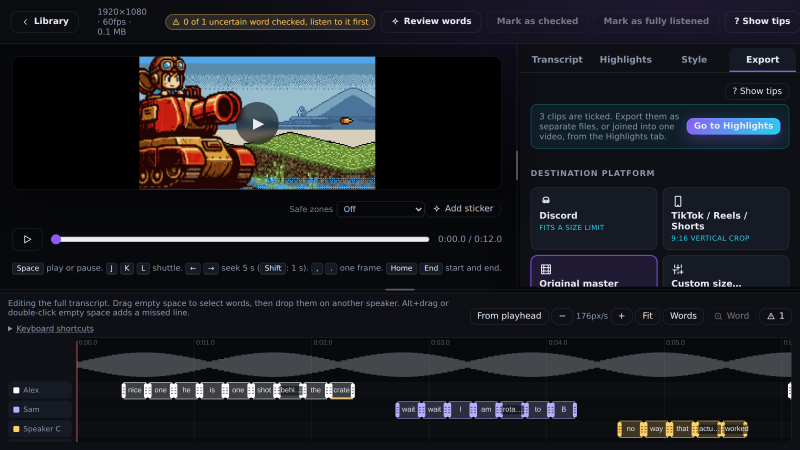Viewport: 800px width, 450px height.
Task: Click the Discord headset icon
Action: click(x=545, y=200)
